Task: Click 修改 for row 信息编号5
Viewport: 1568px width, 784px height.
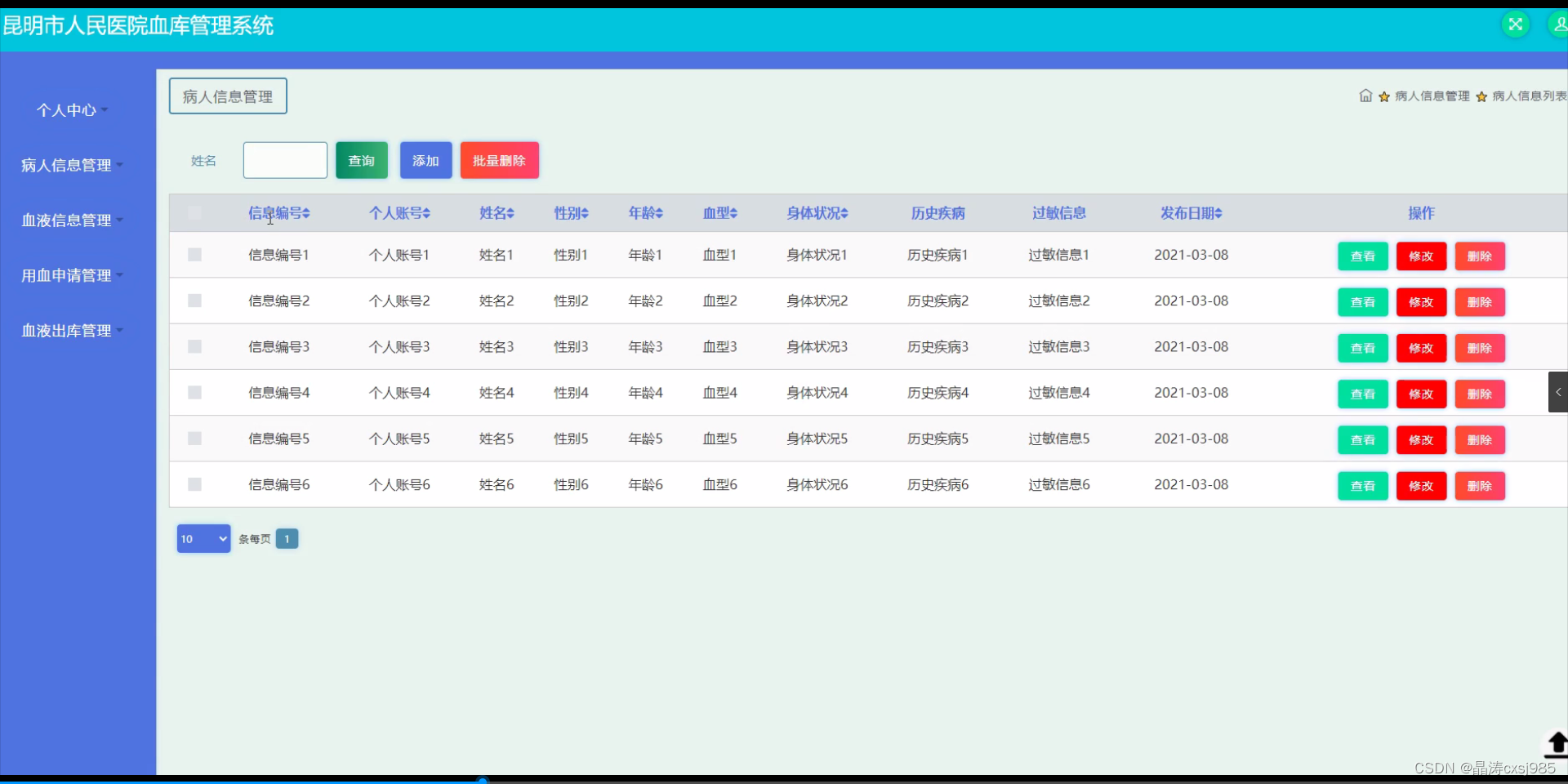Action: (1421, 440)
